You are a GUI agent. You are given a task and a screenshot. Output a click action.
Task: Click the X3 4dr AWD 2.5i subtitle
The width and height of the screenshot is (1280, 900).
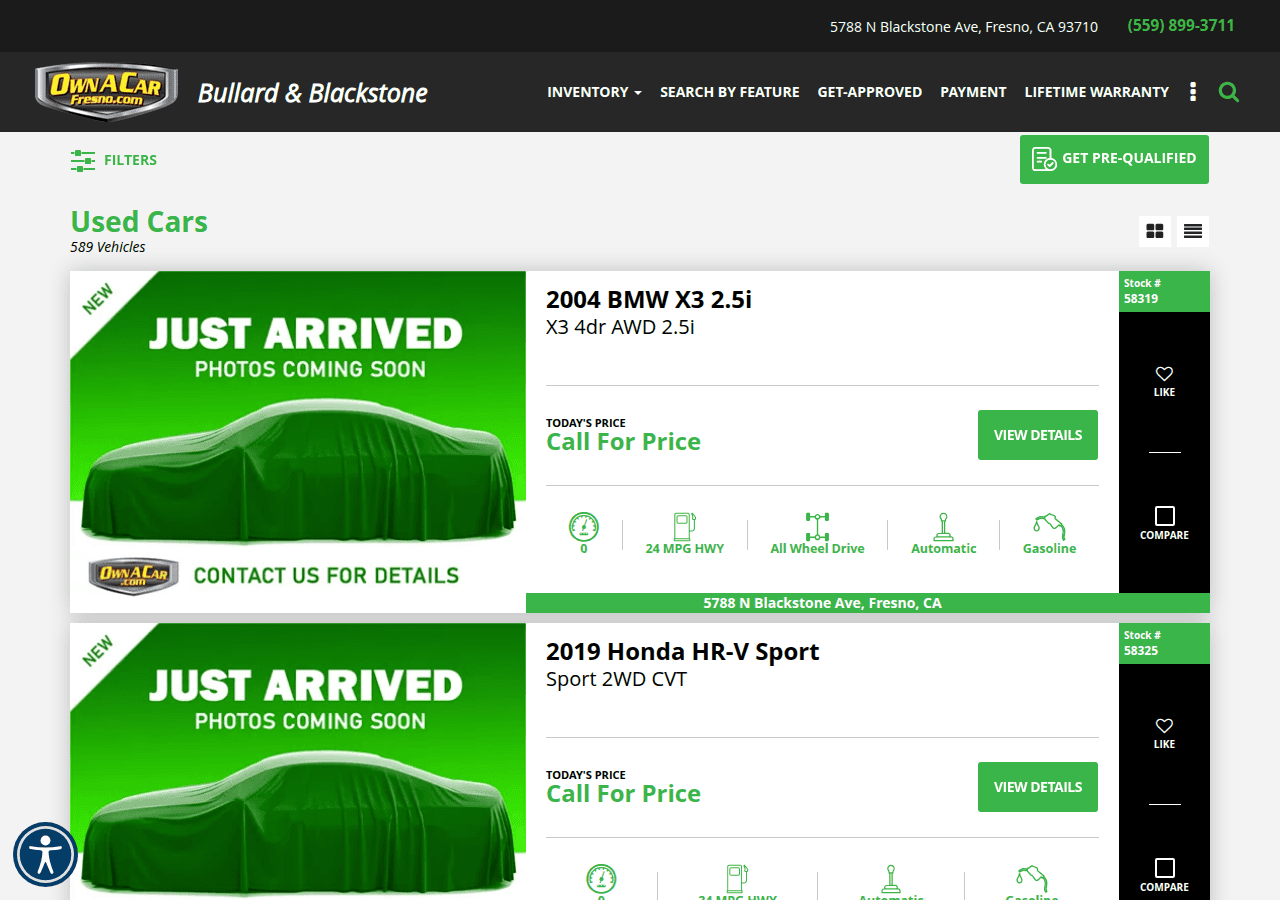(620, 327)
